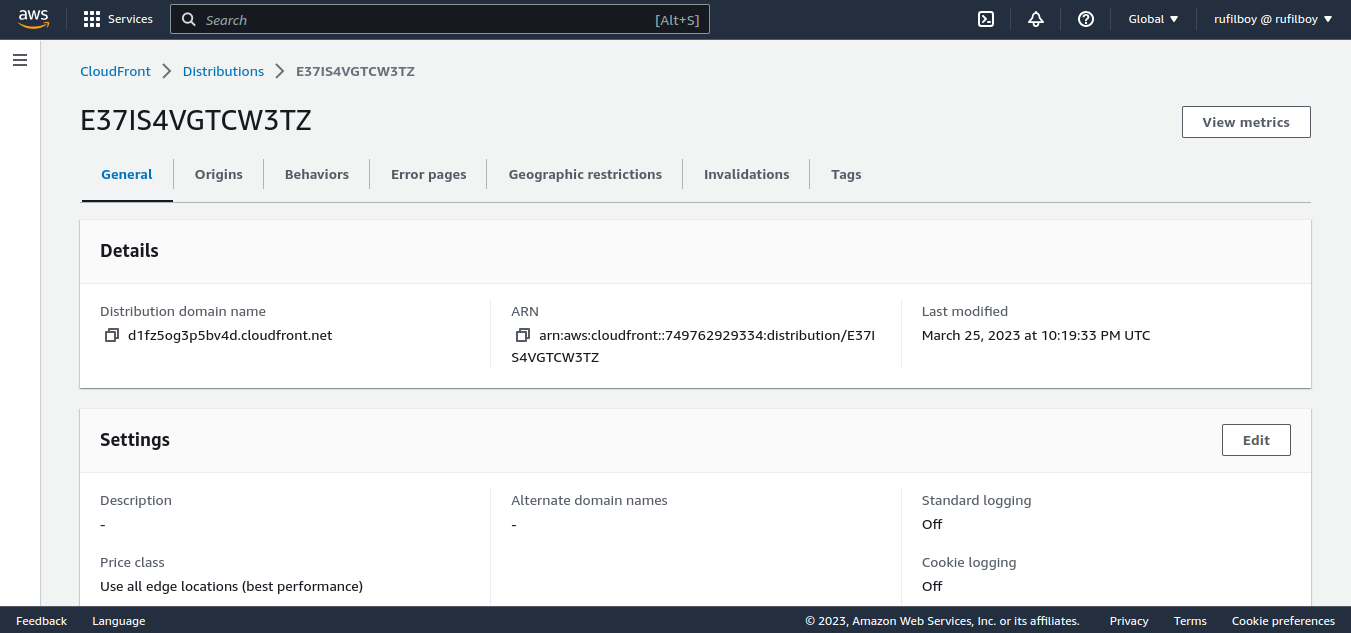Copy the distribution ARN
1351x633 pixels.
pos(523,335)
